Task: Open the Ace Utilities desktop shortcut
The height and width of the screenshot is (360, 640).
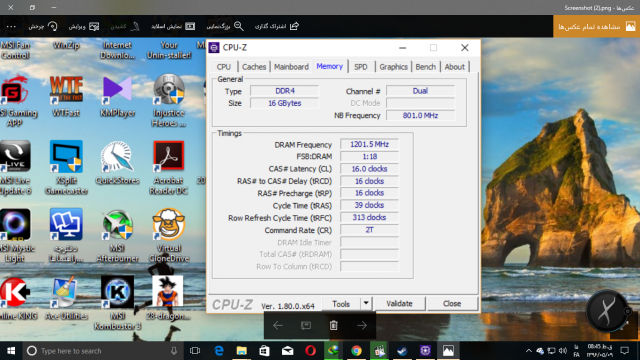Action: 66,298
